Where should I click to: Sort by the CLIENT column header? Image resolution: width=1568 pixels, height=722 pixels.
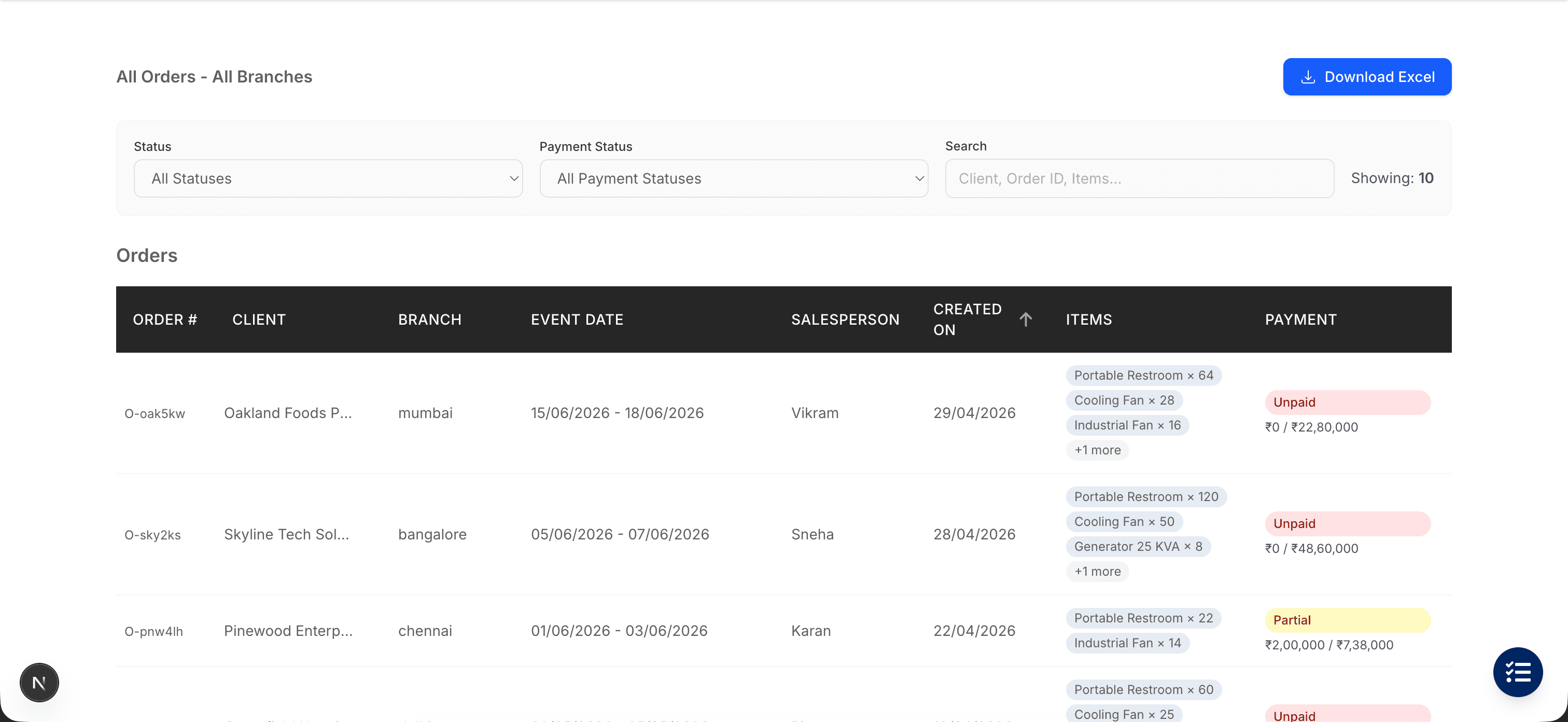click(259, 320)
